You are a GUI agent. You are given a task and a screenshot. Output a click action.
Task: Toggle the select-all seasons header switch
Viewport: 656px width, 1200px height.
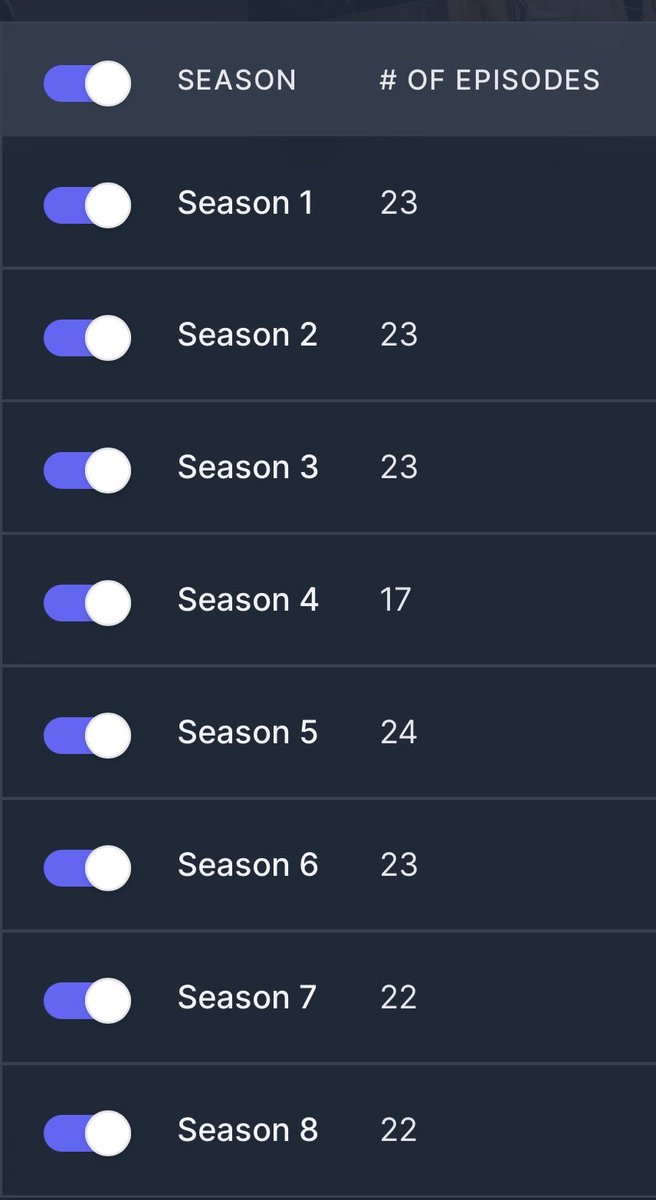[x=87, y=83]
